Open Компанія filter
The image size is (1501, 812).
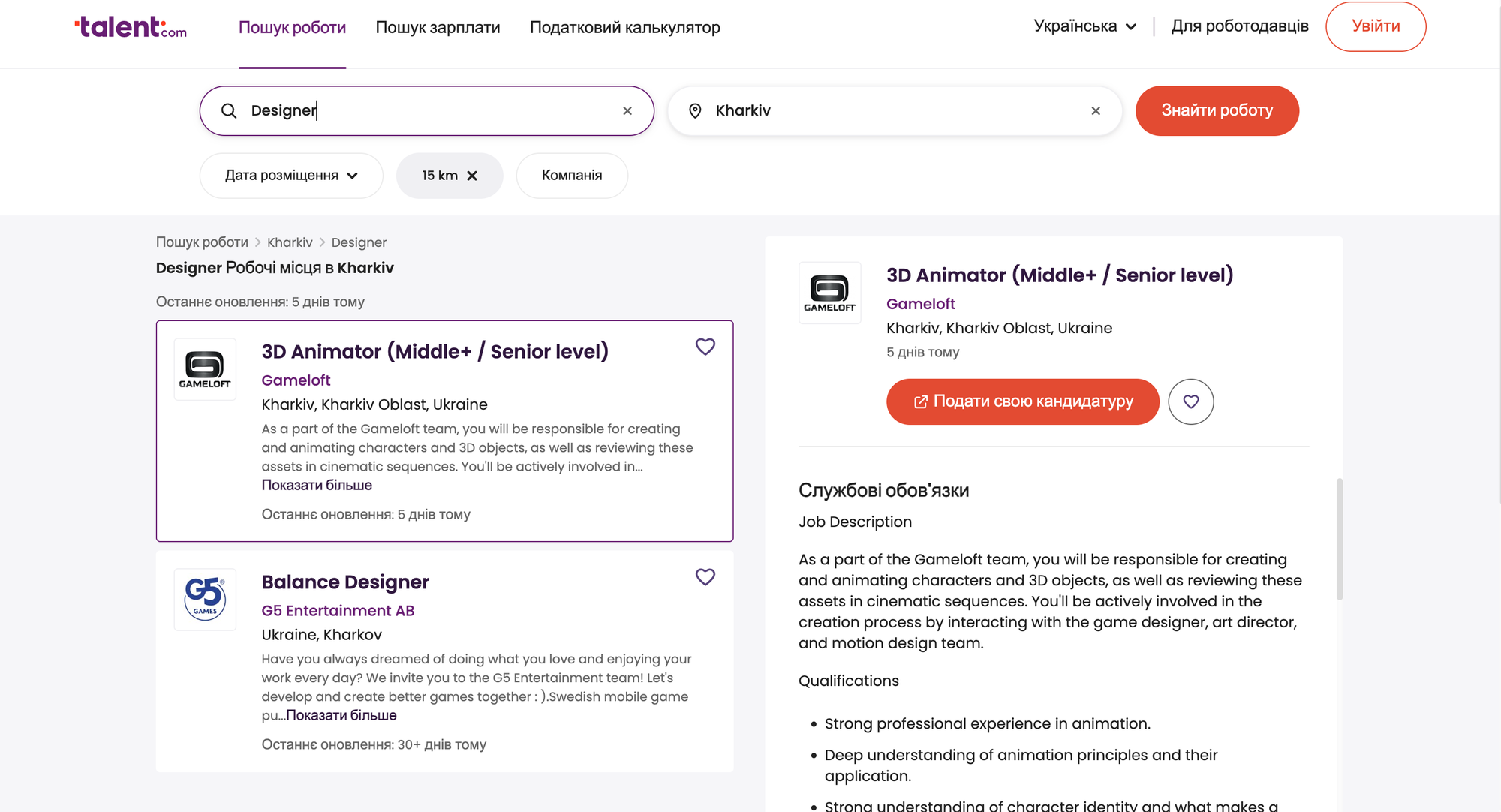tap(572, 176)
